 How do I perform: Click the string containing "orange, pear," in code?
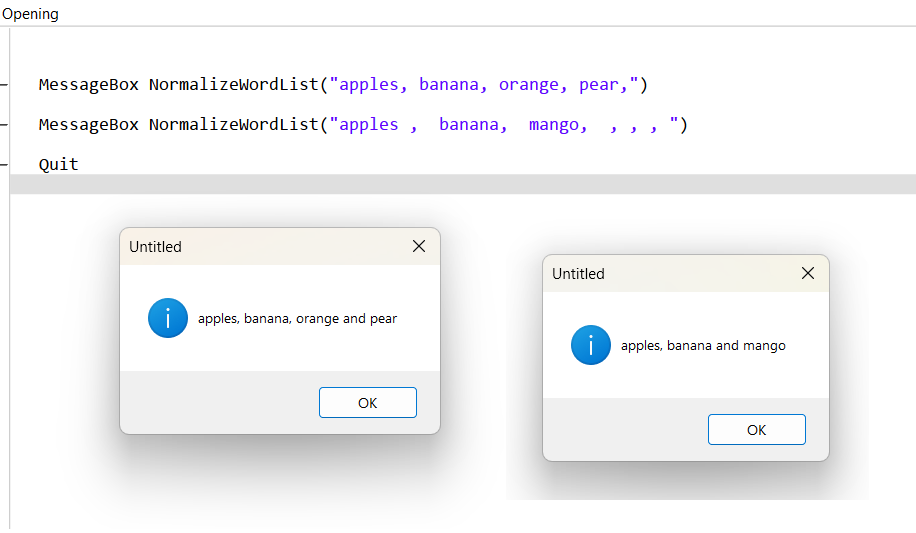485,85
